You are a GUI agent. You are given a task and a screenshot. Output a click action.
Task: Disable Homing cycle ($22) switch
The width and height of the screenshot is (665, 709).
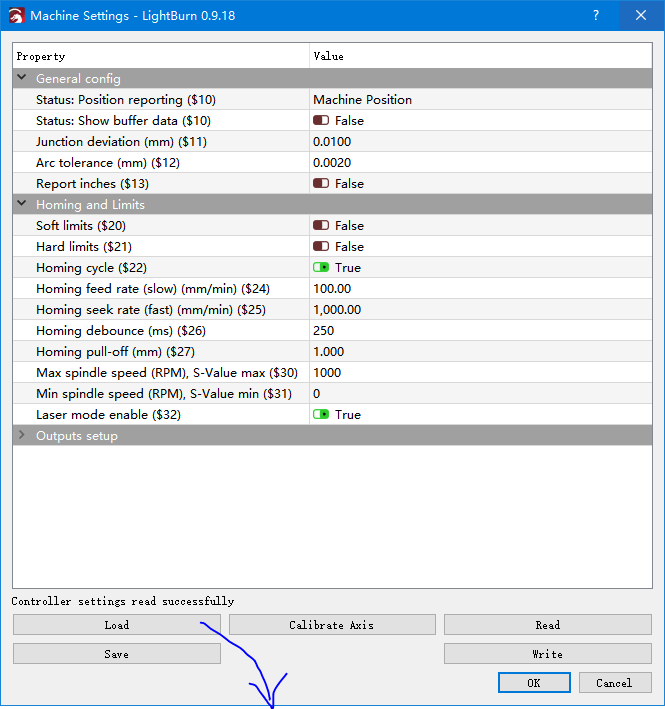coord(321,268)
